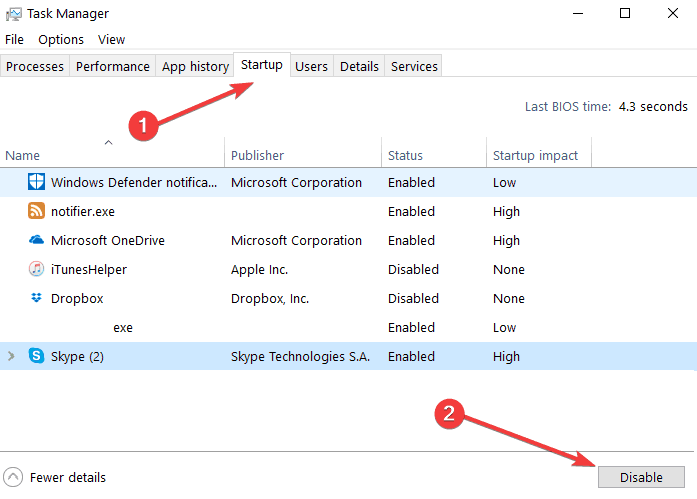
Task: Sort by Status column header
Action: [405, 155]
